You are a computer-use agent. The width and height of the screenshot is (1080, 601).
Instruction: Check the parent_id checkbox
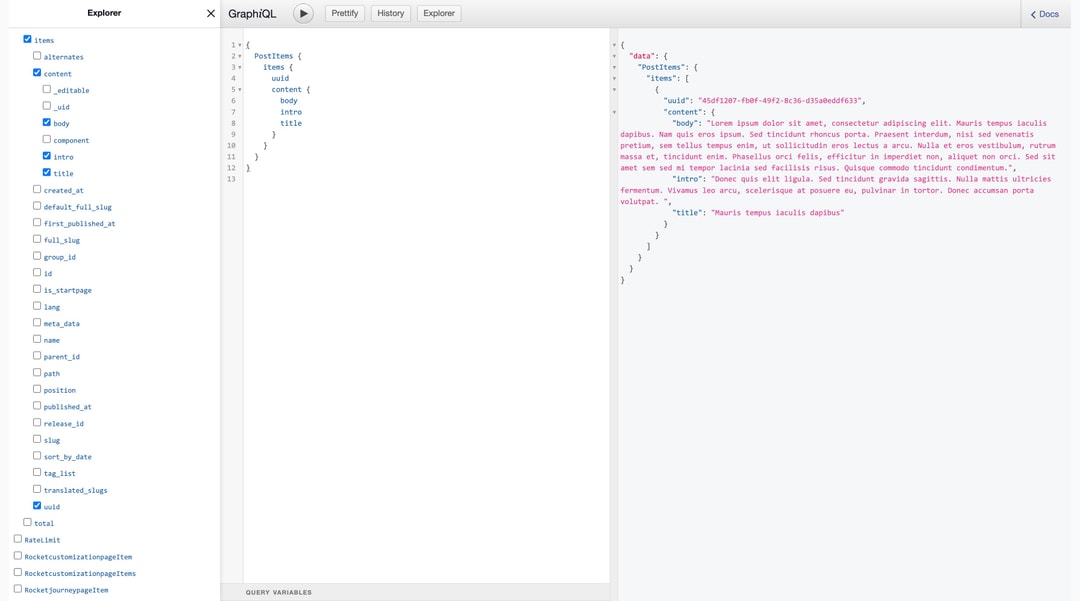(37, 355)
